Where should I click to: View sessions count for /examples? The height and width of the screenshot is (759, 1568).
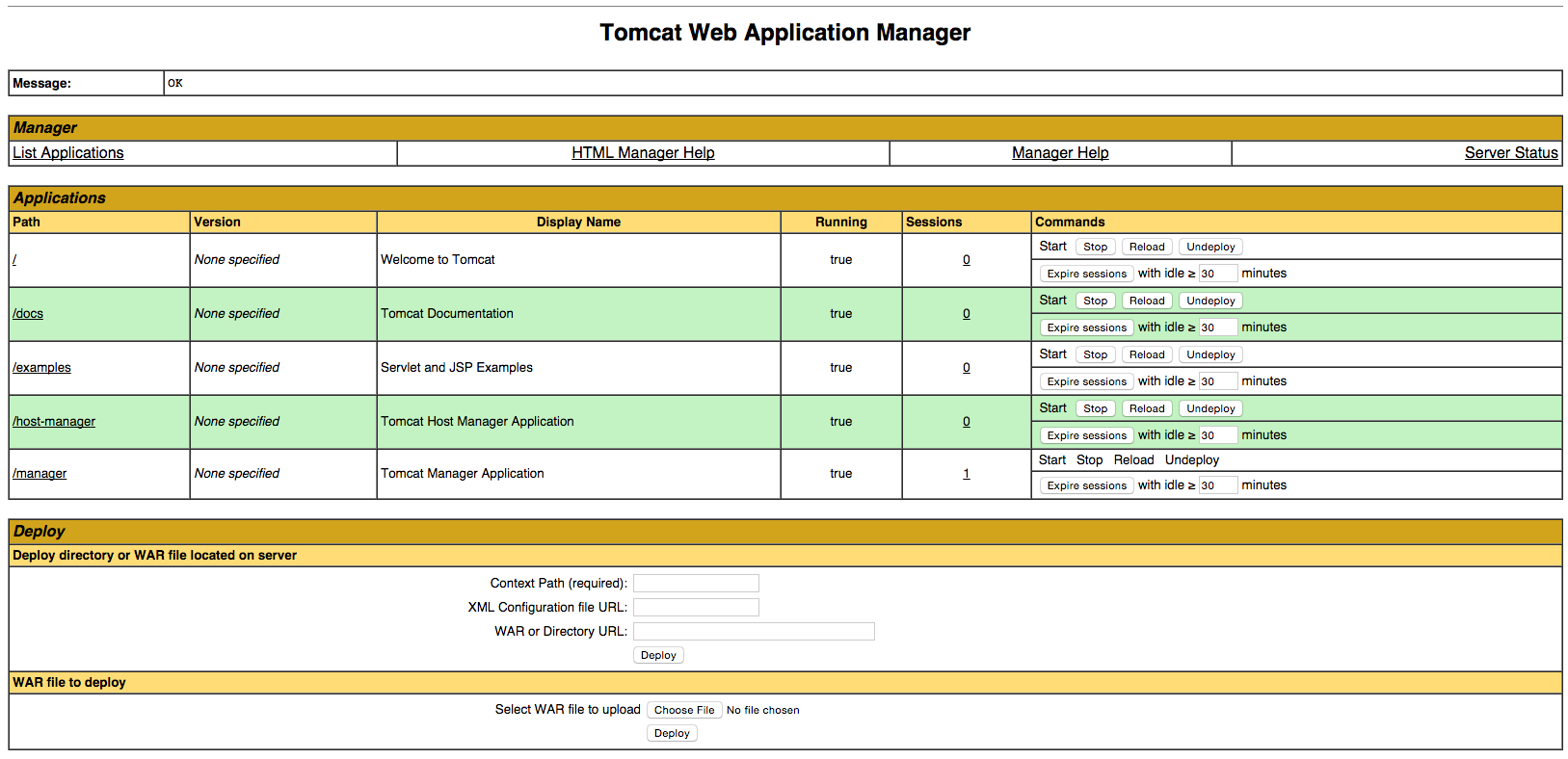pos(967,368)
